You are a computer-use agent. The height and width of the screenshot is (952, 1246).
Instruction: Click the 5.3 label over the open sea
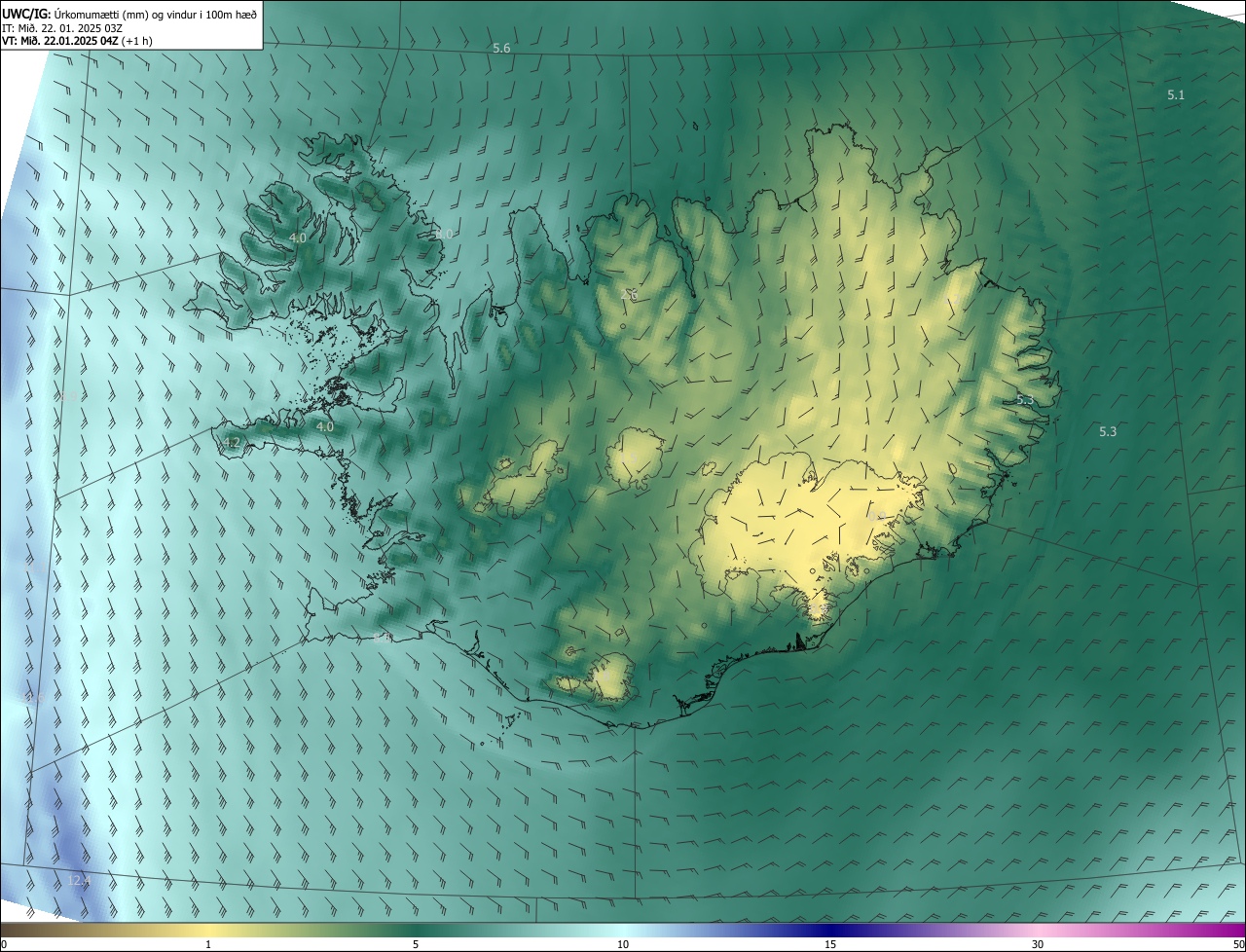(x=1108, y=431)
